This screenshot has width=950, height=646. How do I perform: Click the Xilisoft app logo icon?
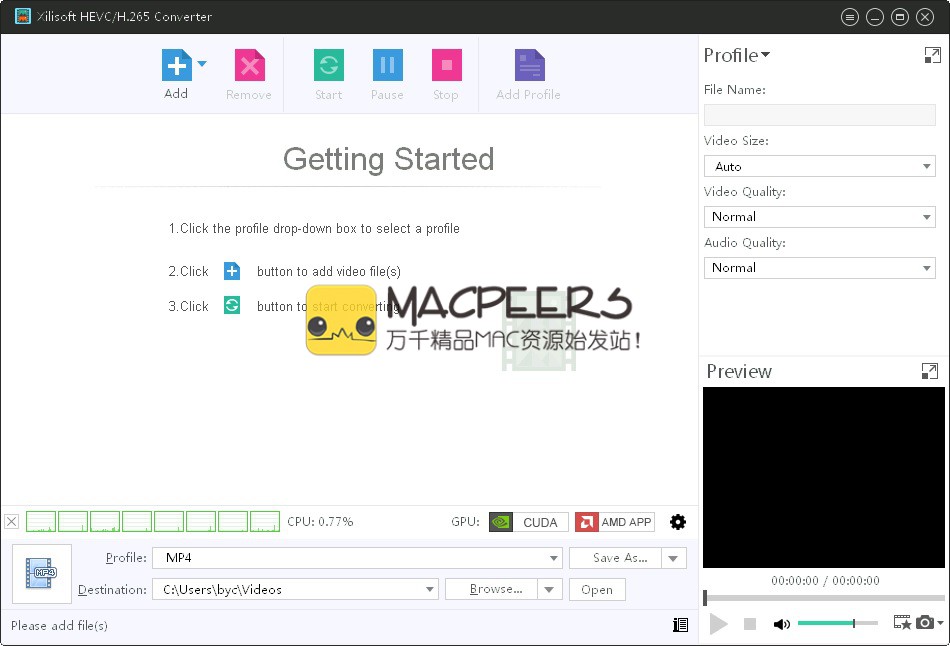[22, 16]
